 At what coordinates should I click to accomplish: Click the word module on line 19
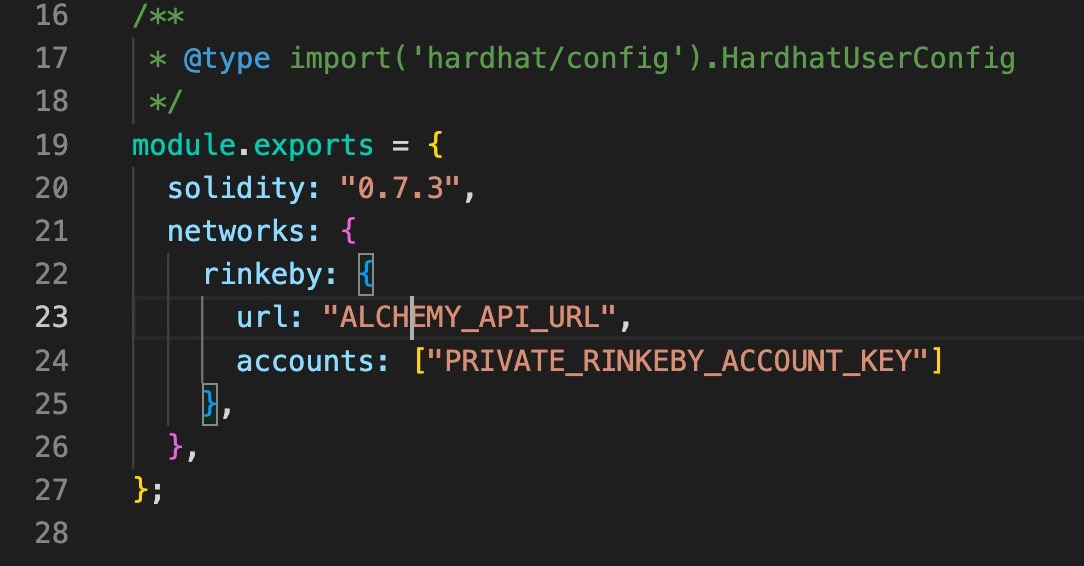point(184,145)
